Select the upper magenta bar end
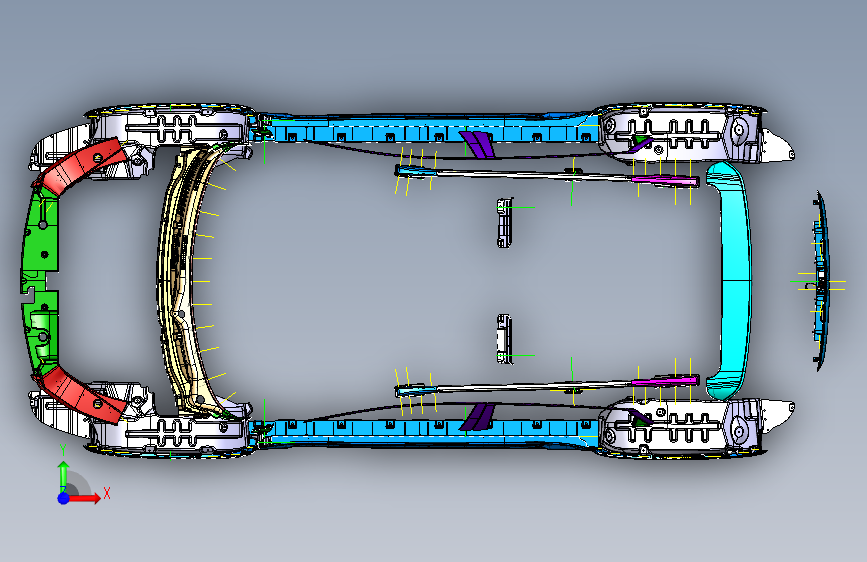 point(665,180)
